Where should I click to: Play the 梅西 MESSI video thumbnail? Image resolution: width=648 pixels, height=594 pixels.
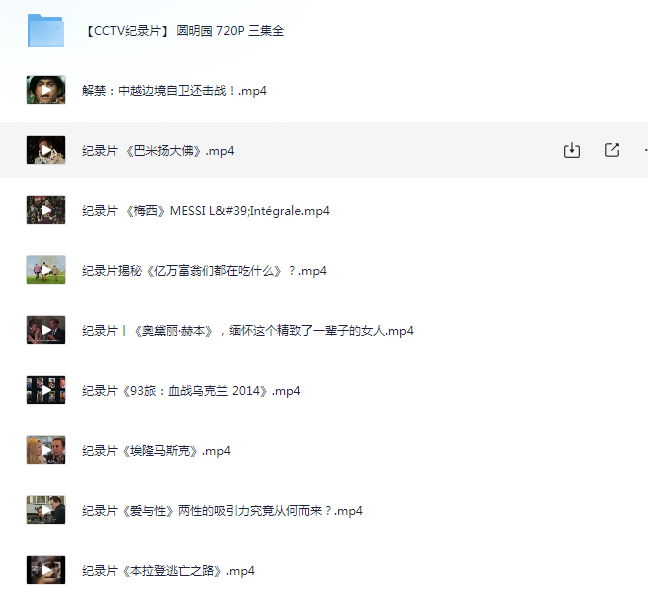pos(46,210)
